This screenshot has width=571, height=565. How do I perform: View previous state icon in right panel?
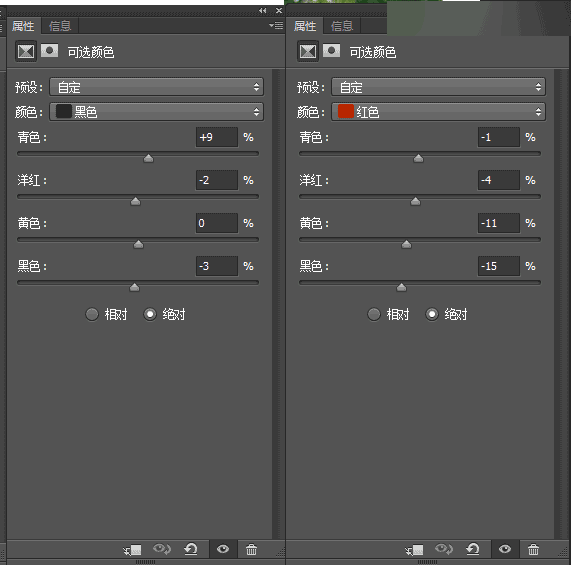pyautogui.click(x=444, y=549)
